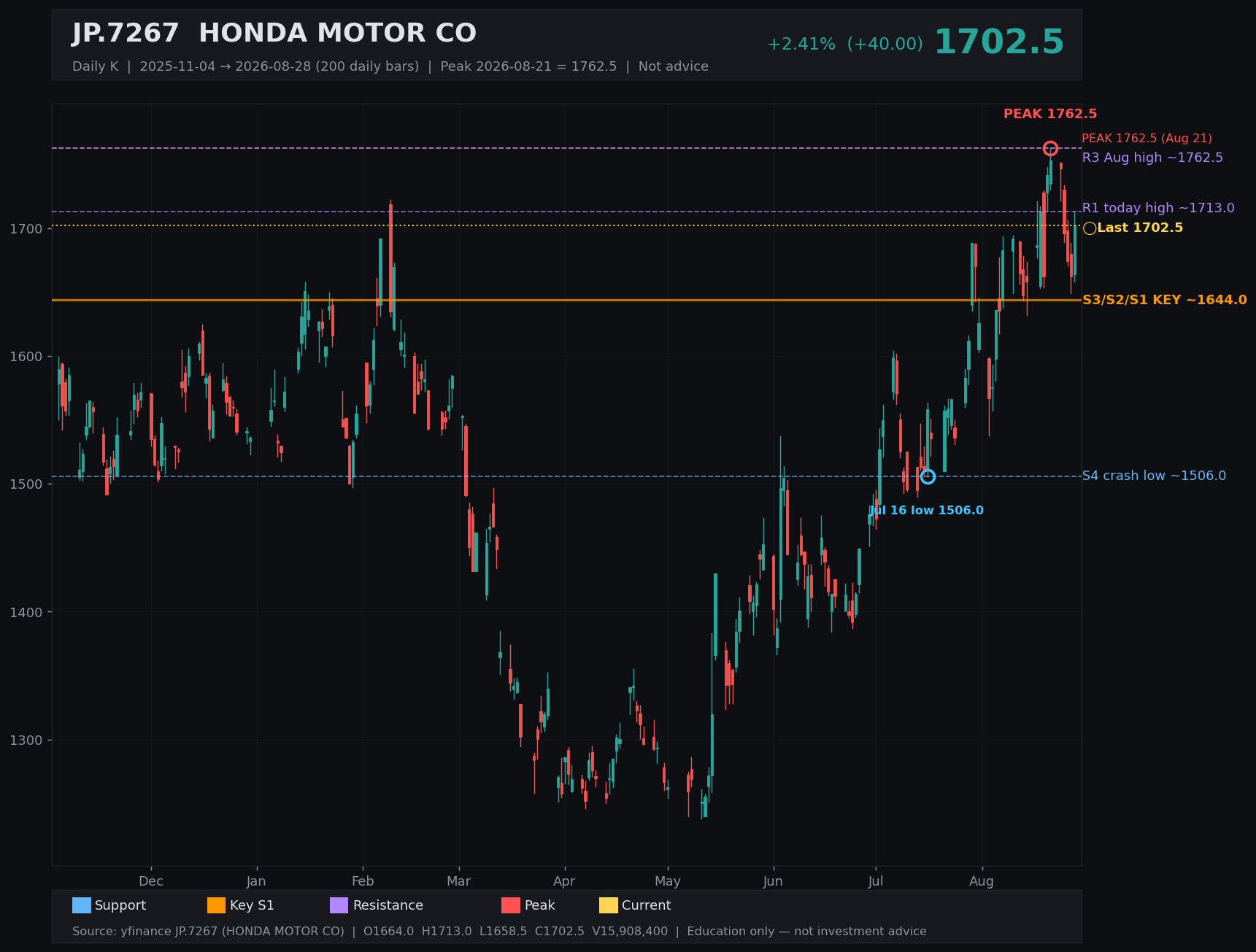The image size is (1256, 952).
Task: Click the red Peak legend swatch
Action: pyautogui.click(x=511, y=905)
